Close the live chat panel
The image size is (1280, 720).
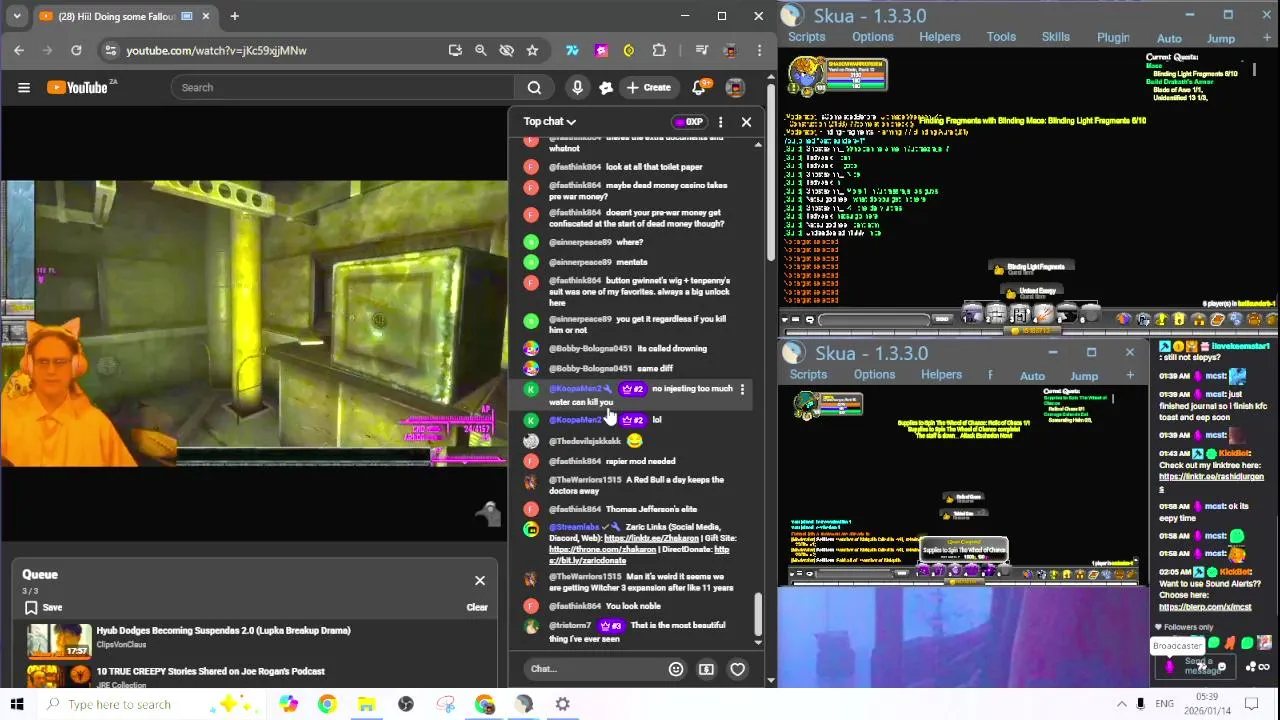pos(746,122)
